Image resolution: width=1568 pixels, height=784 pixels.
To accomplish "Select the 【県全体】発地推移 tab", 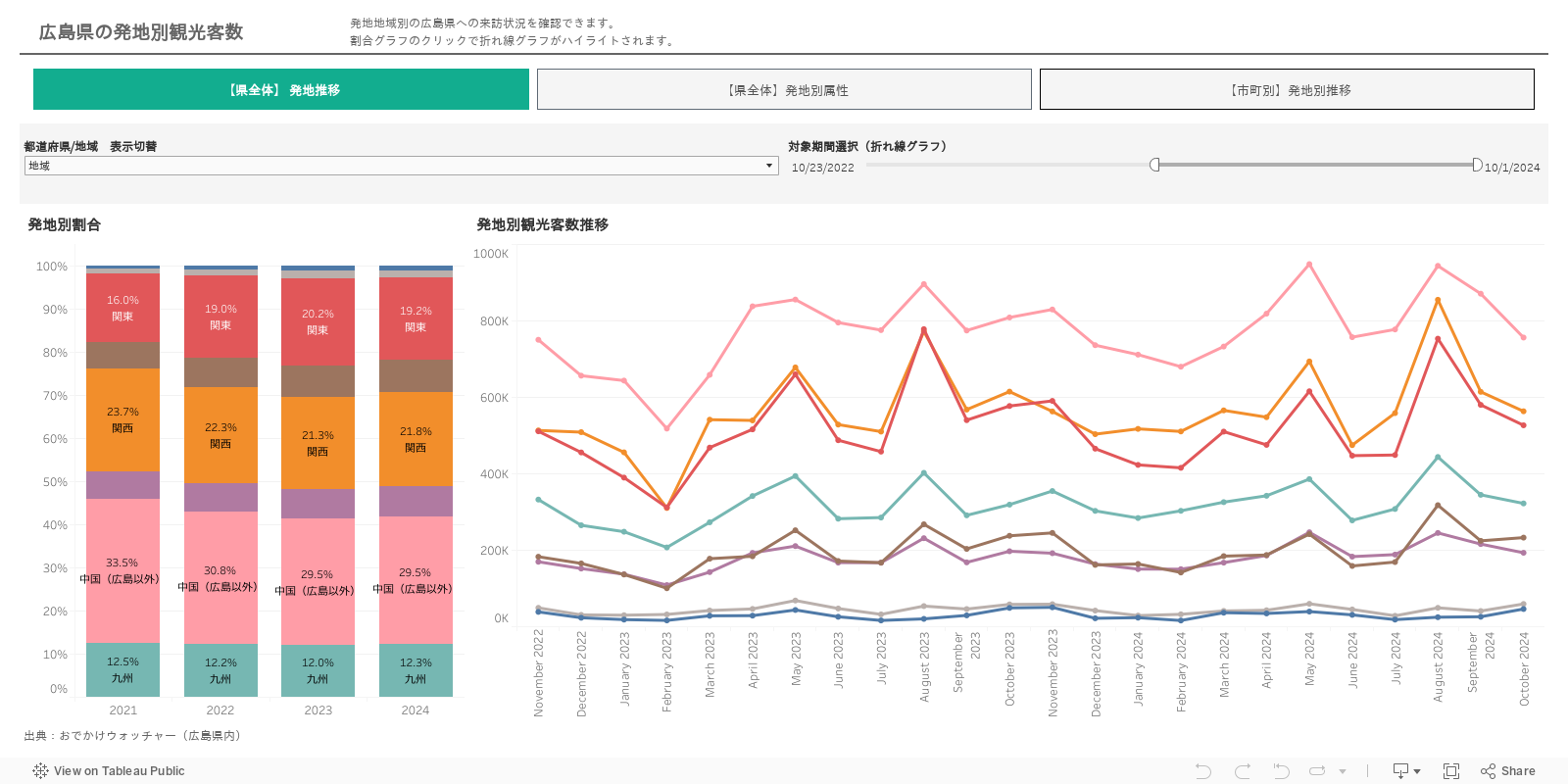I will (281, 89).
